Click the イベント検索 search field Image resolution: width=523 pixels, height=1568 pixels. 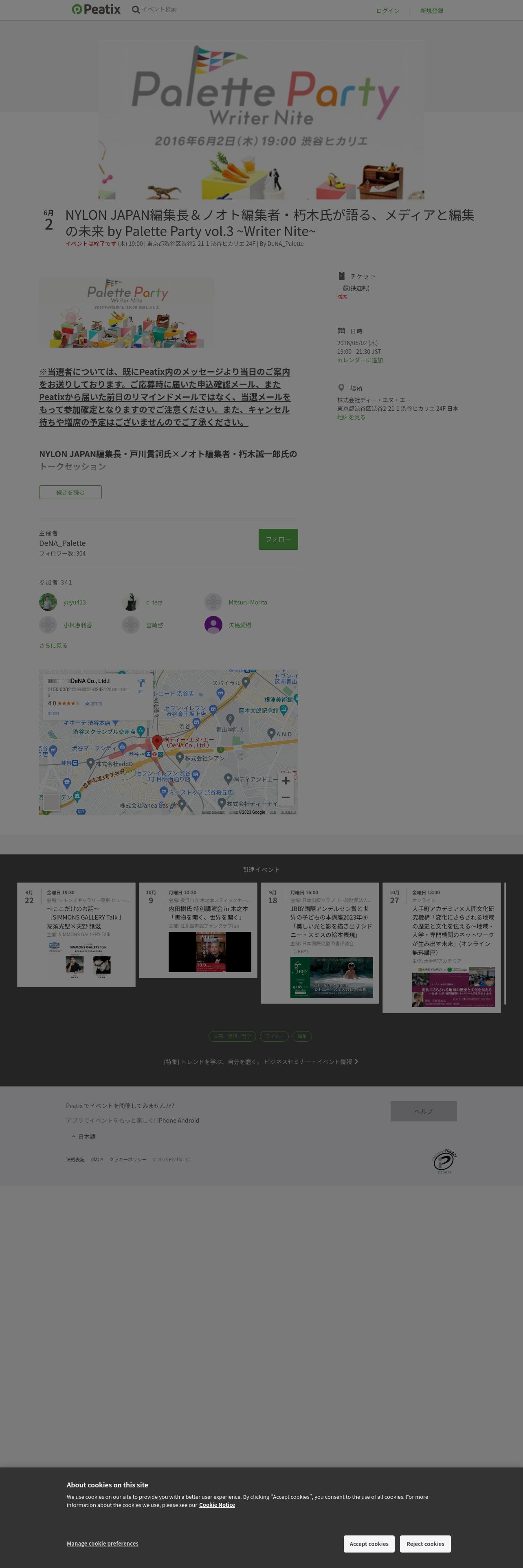click(160, 9)
